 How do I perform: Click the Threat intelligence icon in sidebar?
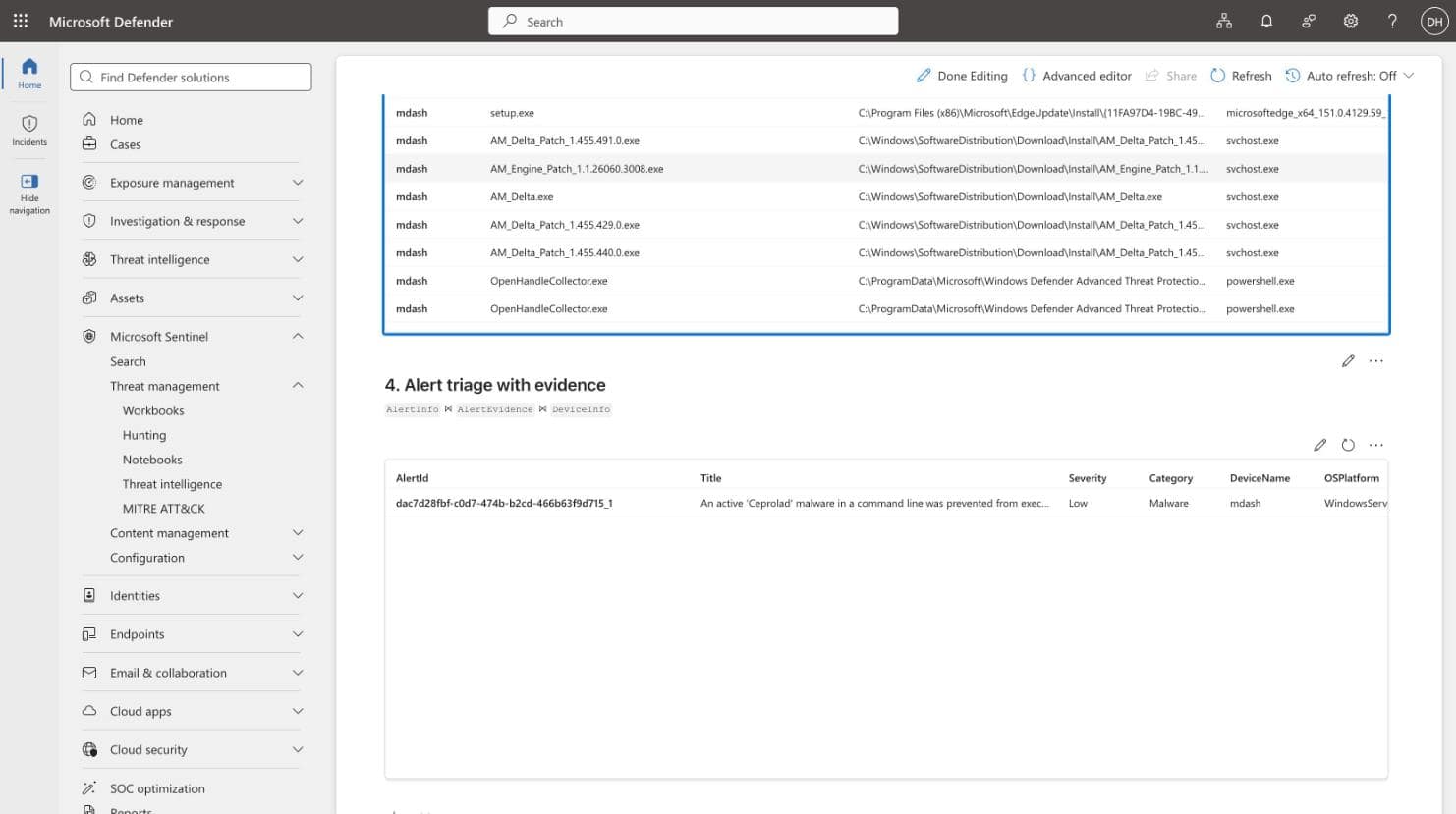coord(89,259)
